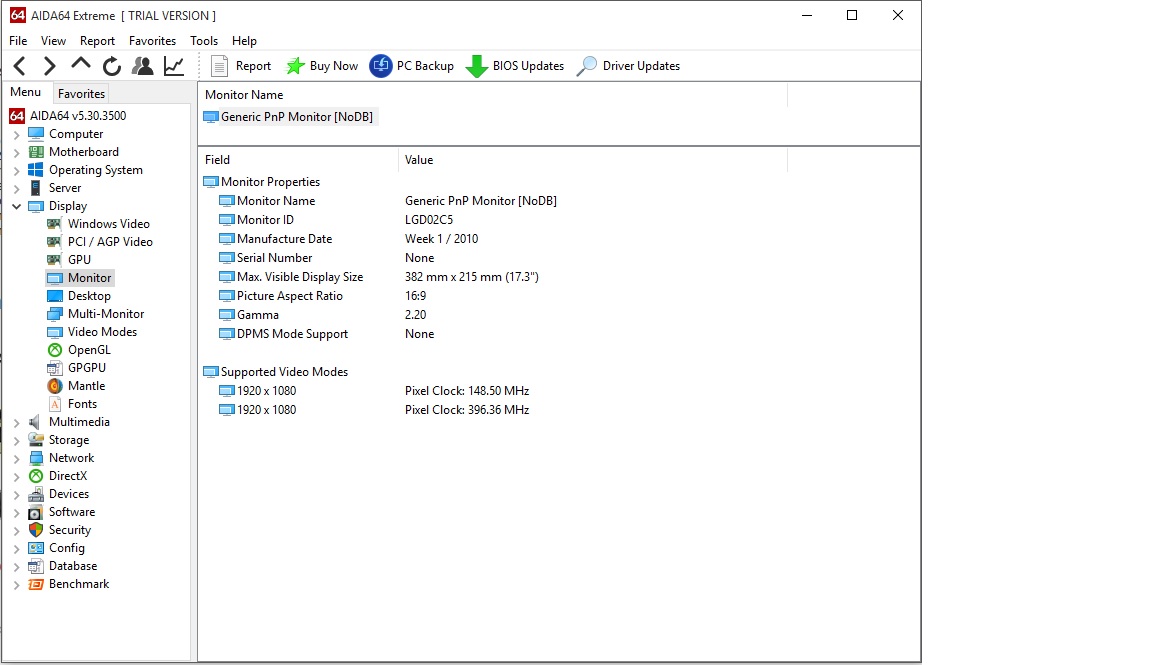Open the line graph icon in toolbar
The height and width of the screenshot is (665, 1152).
tap(174, 66)
